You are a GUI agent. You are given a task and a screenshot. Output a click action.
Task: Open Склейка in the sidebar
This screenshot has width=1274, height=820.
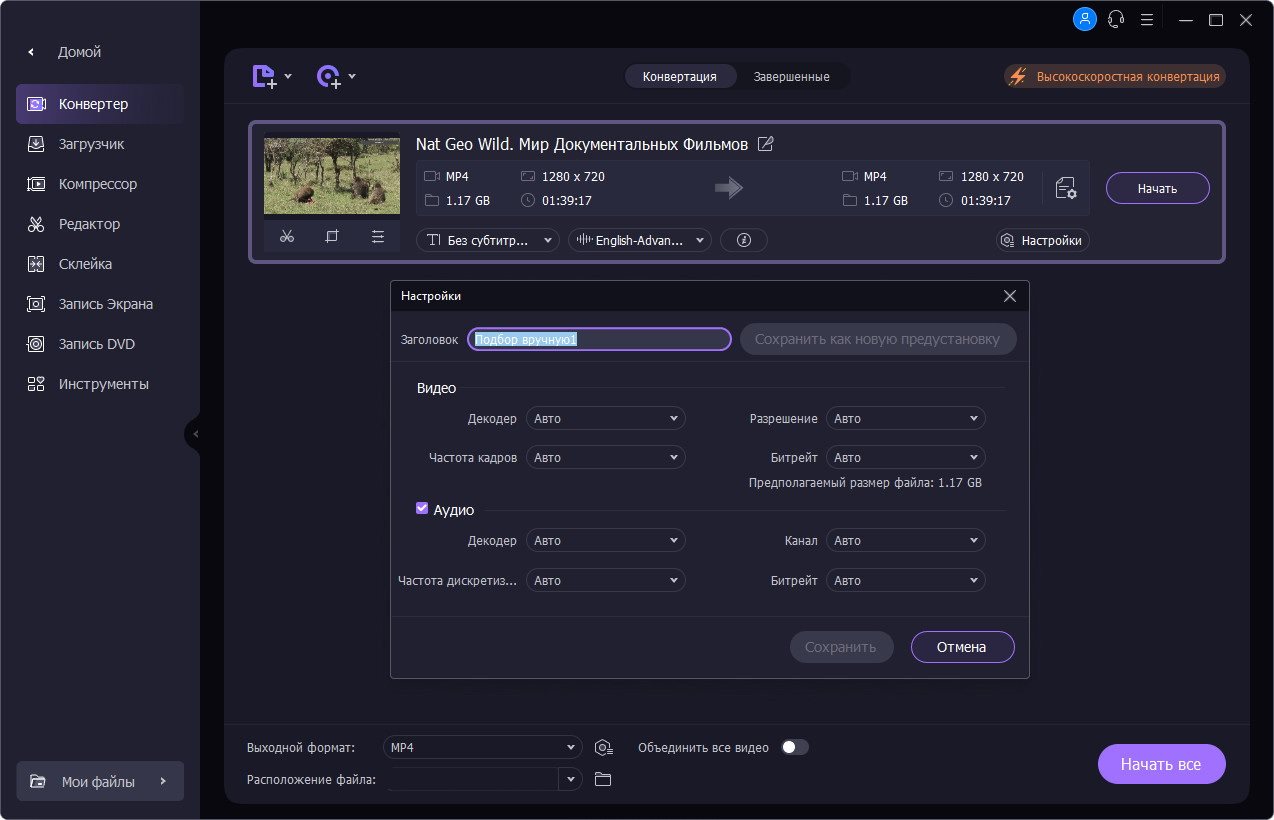(x=100, y=264)
